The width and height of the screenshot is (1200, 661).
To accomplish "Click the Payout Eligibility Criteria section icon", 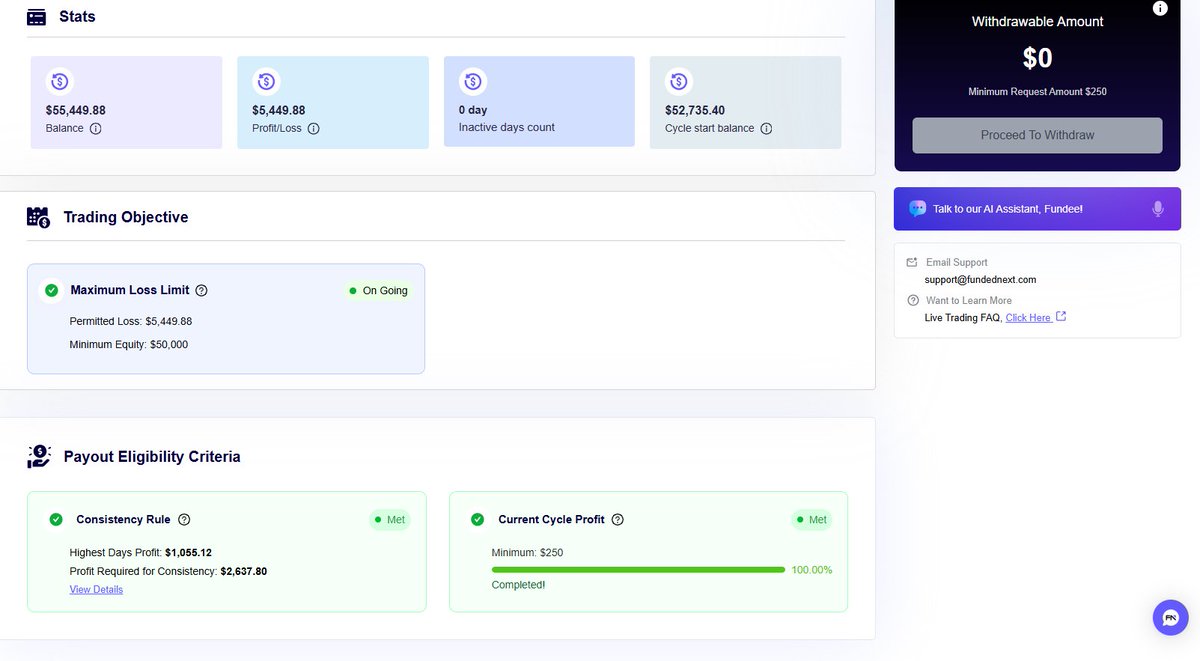I will coord(39,456).
